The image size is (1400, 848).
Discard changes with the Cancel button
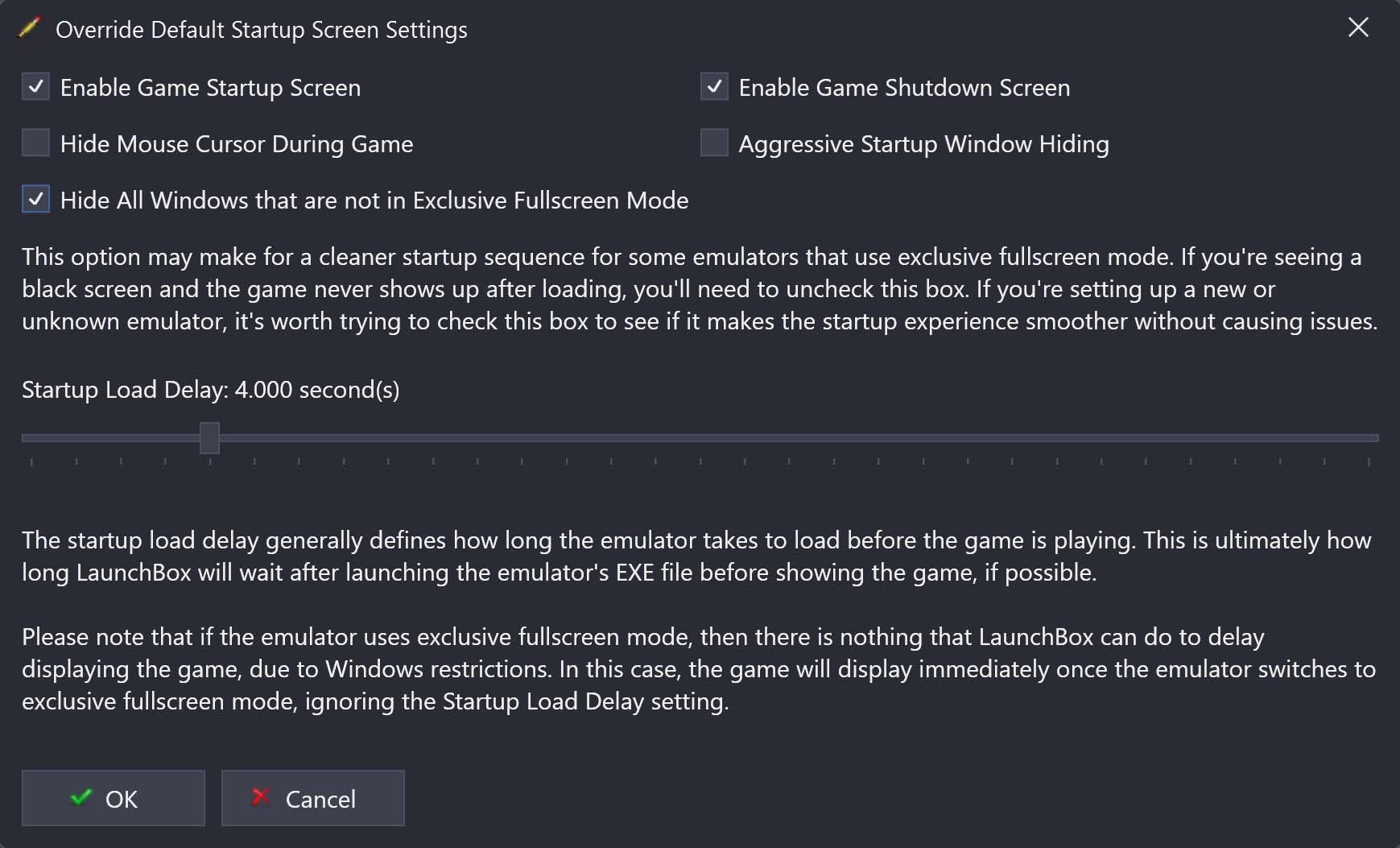313,798
